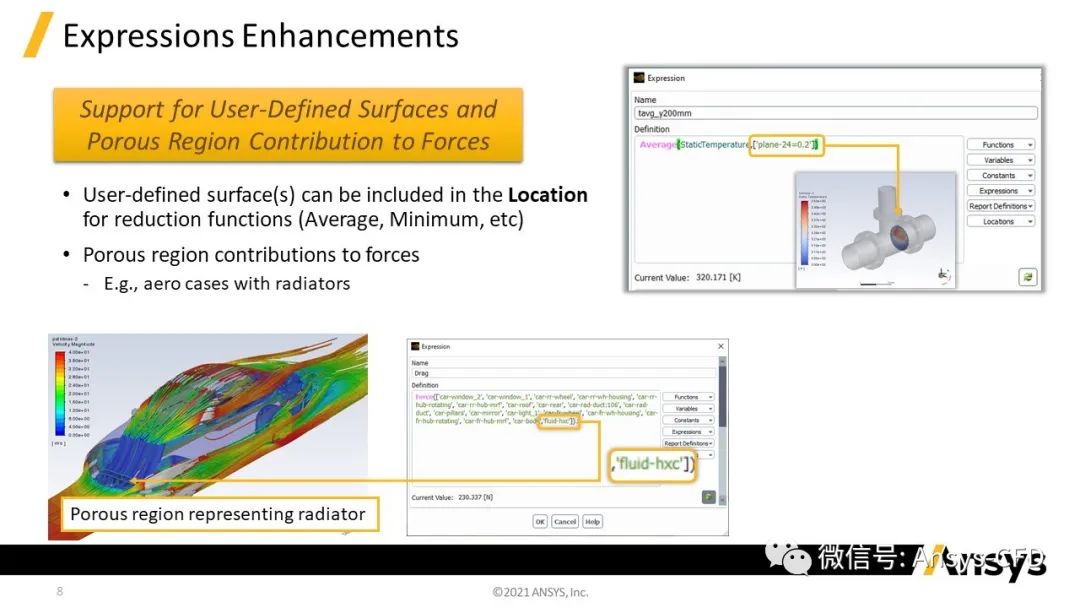Open Constants dropdown in tavg_y200mm Expression dialog
The image size is (1080, 608).
tap(1001, 176)
